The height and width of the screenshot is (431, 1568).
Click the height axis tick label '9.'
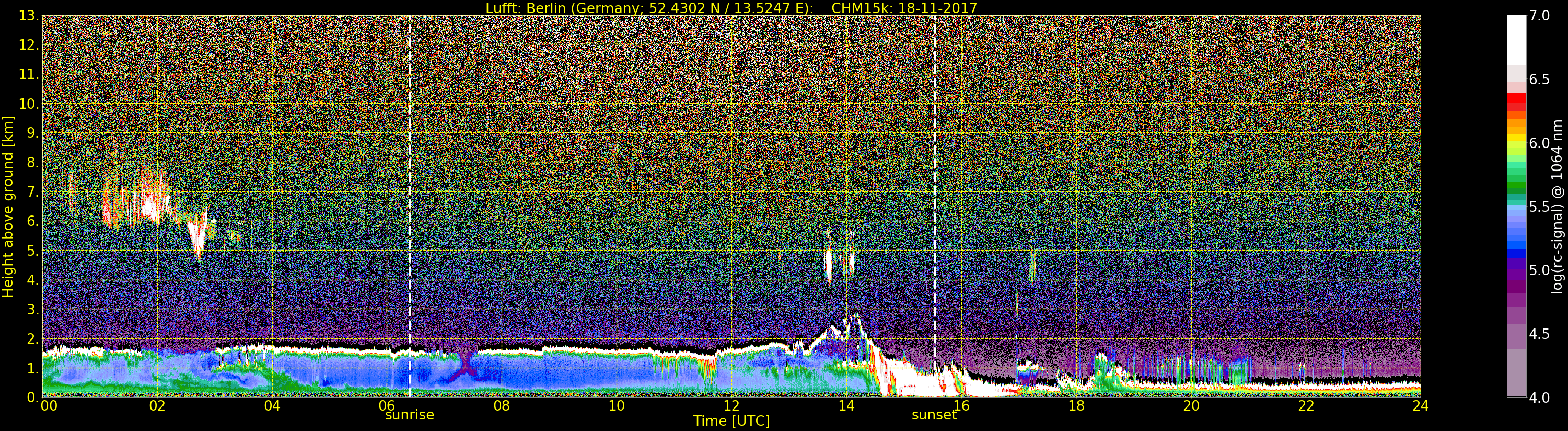32,133
